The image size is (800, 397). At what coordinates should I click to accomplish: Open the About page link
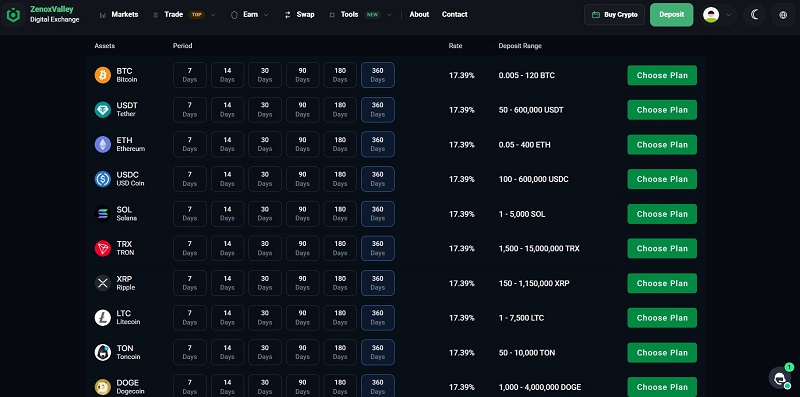[419, 15]
